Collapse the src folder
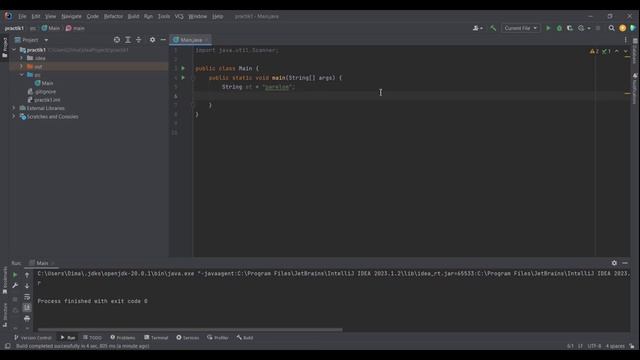 point(22,75)
